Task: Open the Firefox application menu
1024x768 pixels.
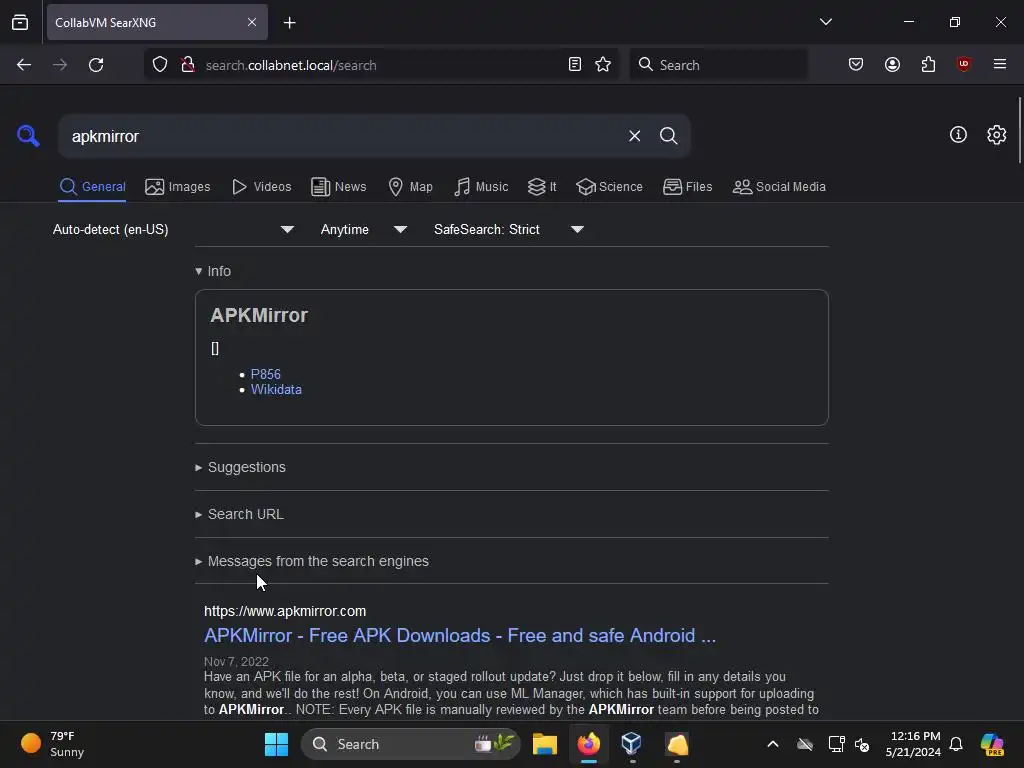Action: point(1000,65)
